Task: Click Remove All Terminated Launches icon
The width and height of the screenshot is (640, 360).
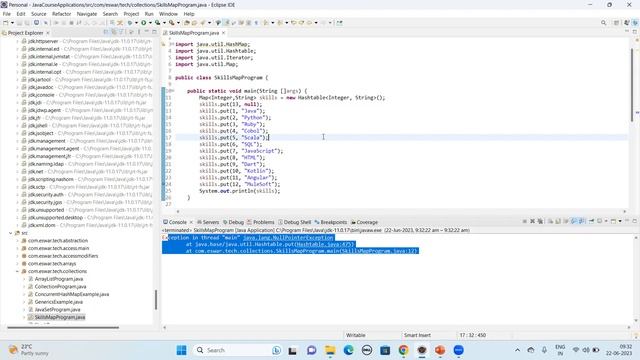Action: [540, 221]
